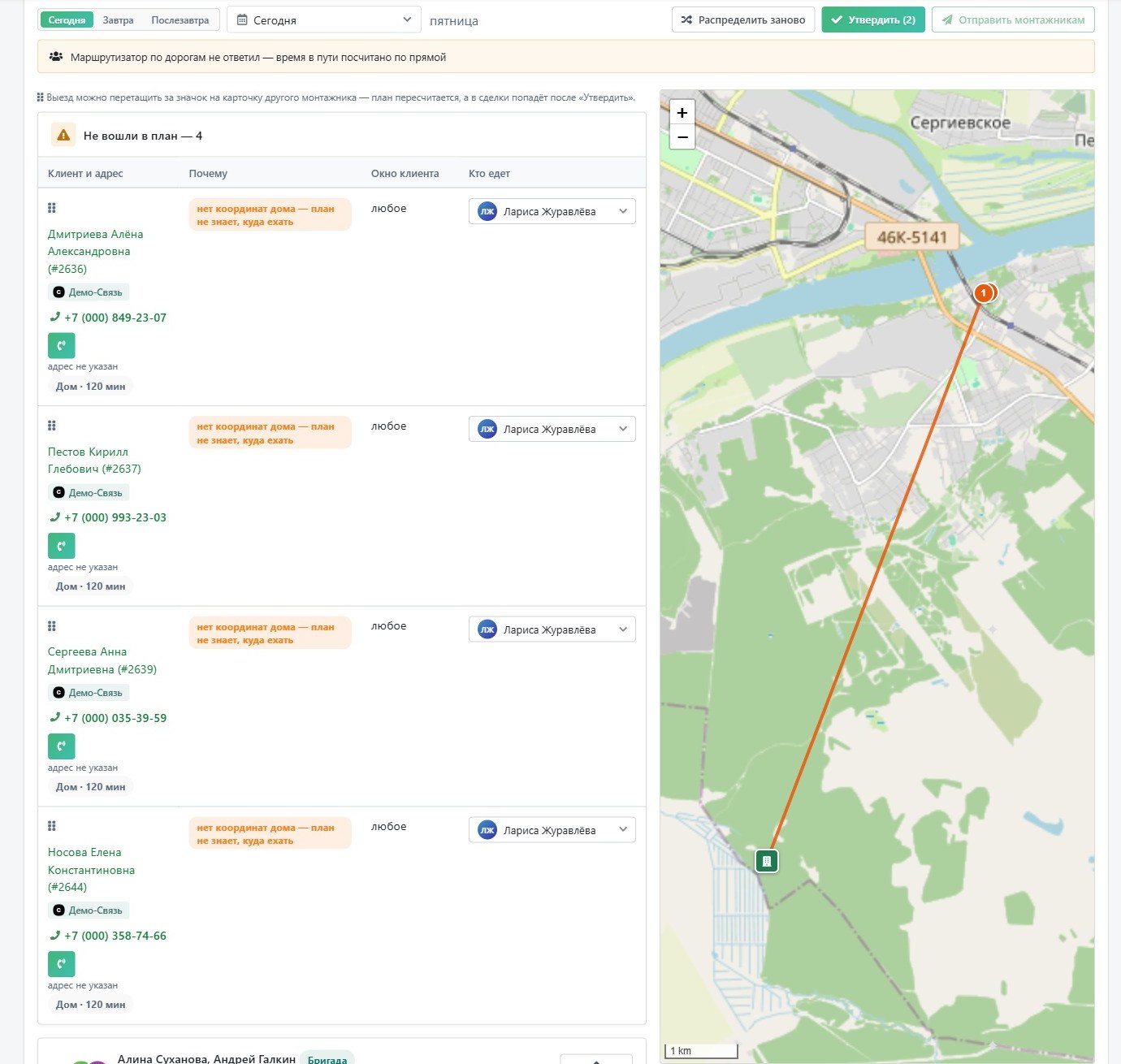Click Дом · 120 мин badge for Сергеева Анна
This screenshot has width=1121, height=1064.
tap(91, 787)
